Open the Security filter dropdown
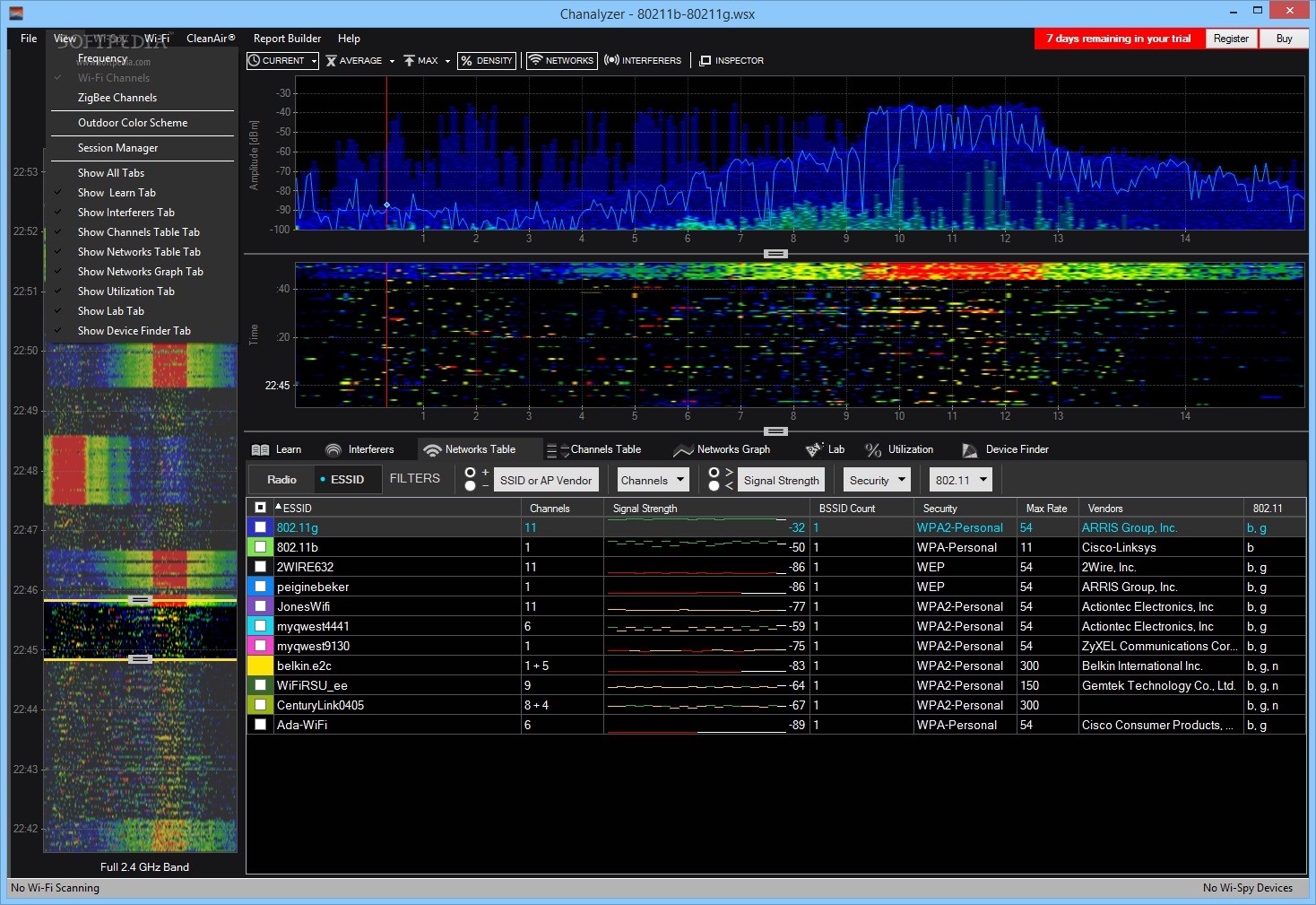This screenshot has height=905, width=1316. [877, 480]
